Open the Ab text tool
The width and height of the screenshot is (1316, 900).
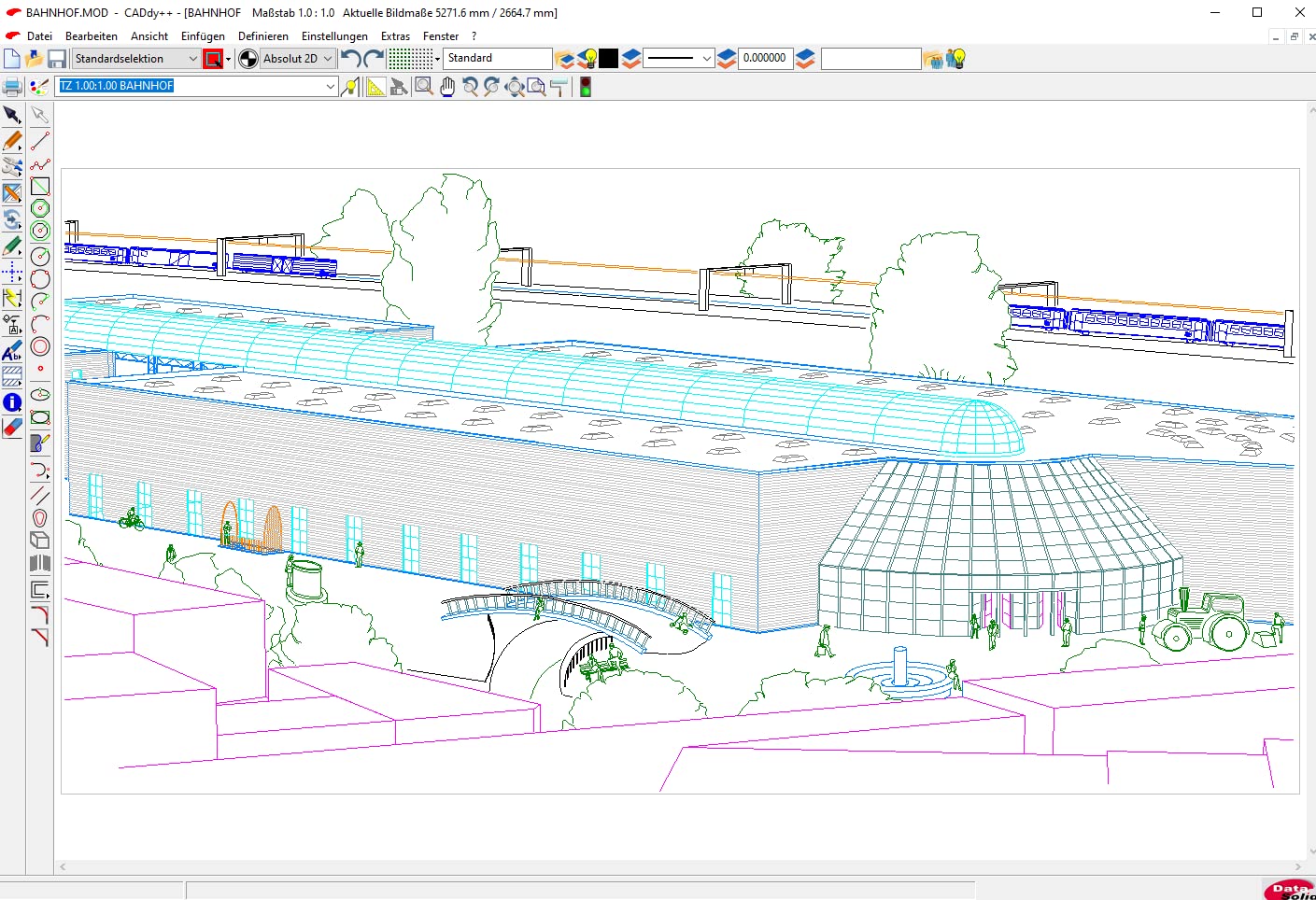click(12, 351)
